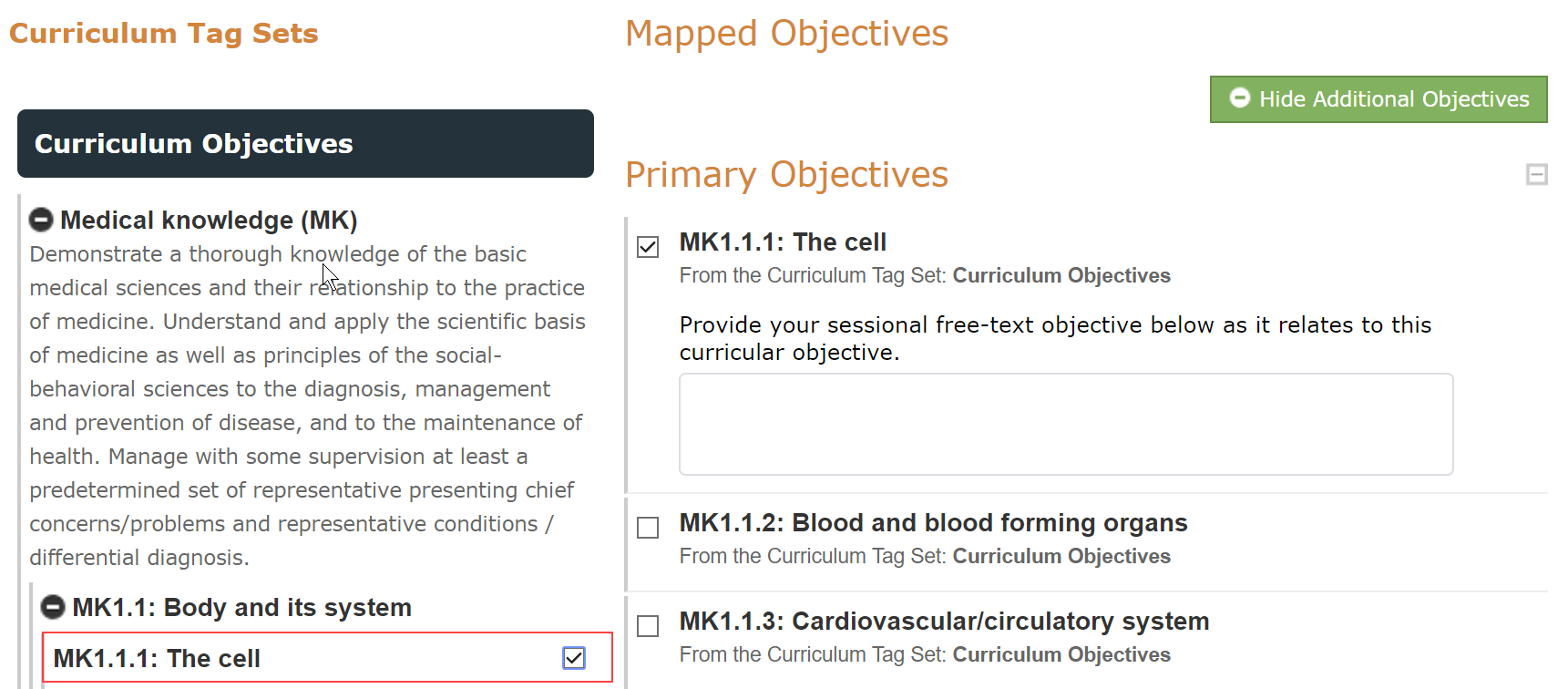Collapse the Medical knowledge (MK) minus icon
The height and width of the screenshot is (689, 1568).
[x=41, y=220]
